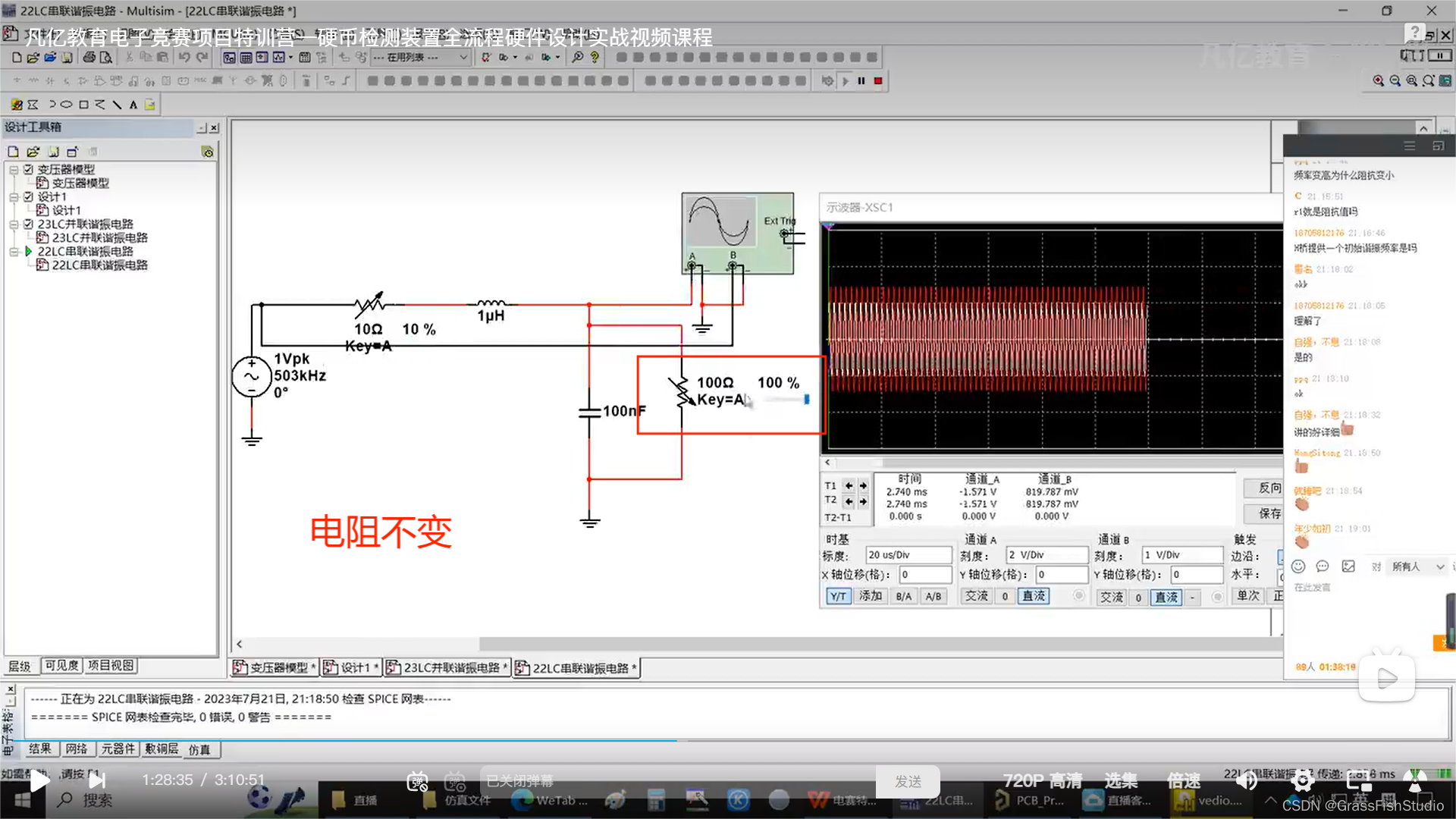Click the zoom in magnifier icon
The height and width of the screenshot is (819, 1456).
(1378, 80)
